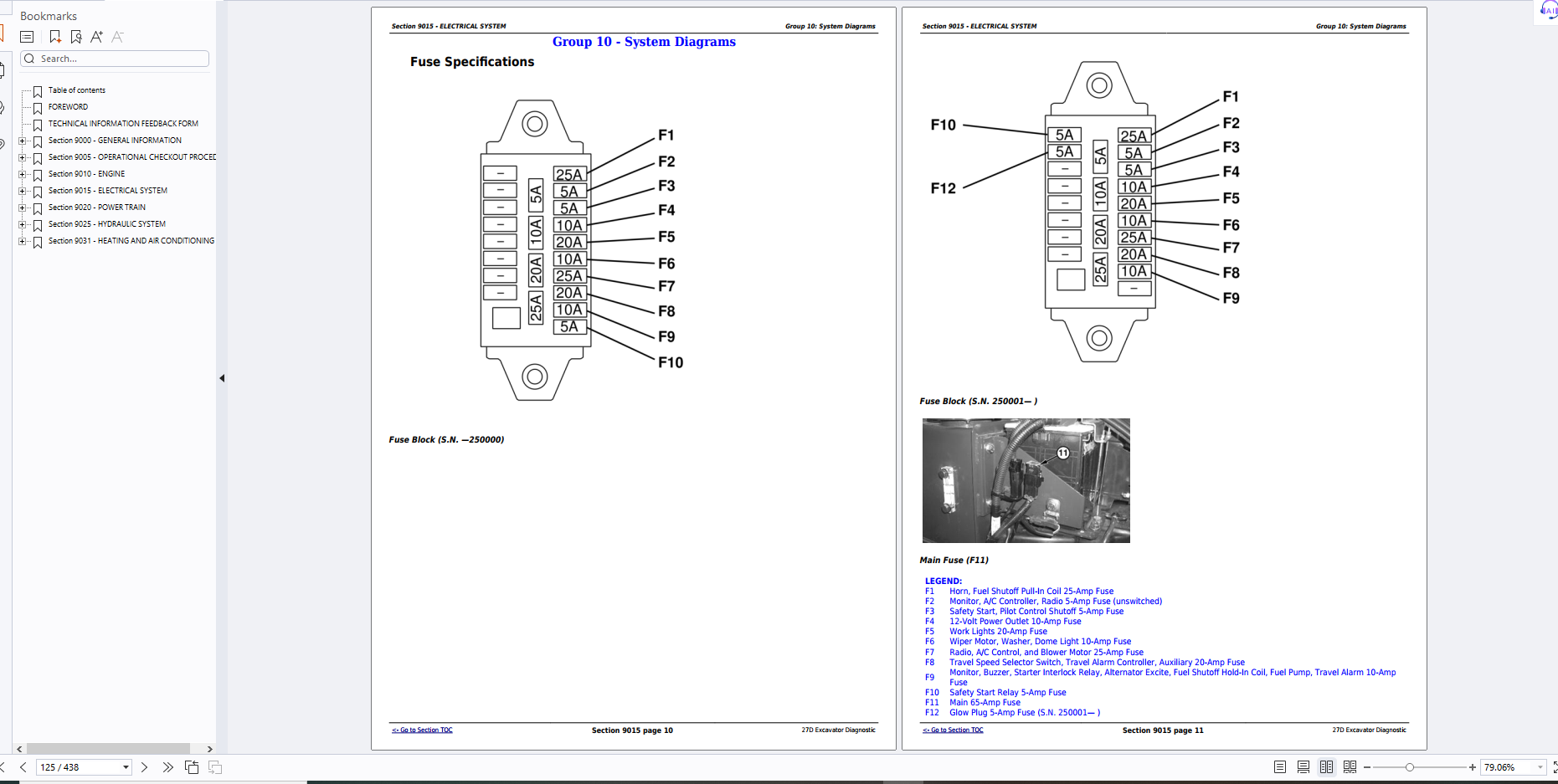Click the go to next view icon

point(215,767)
